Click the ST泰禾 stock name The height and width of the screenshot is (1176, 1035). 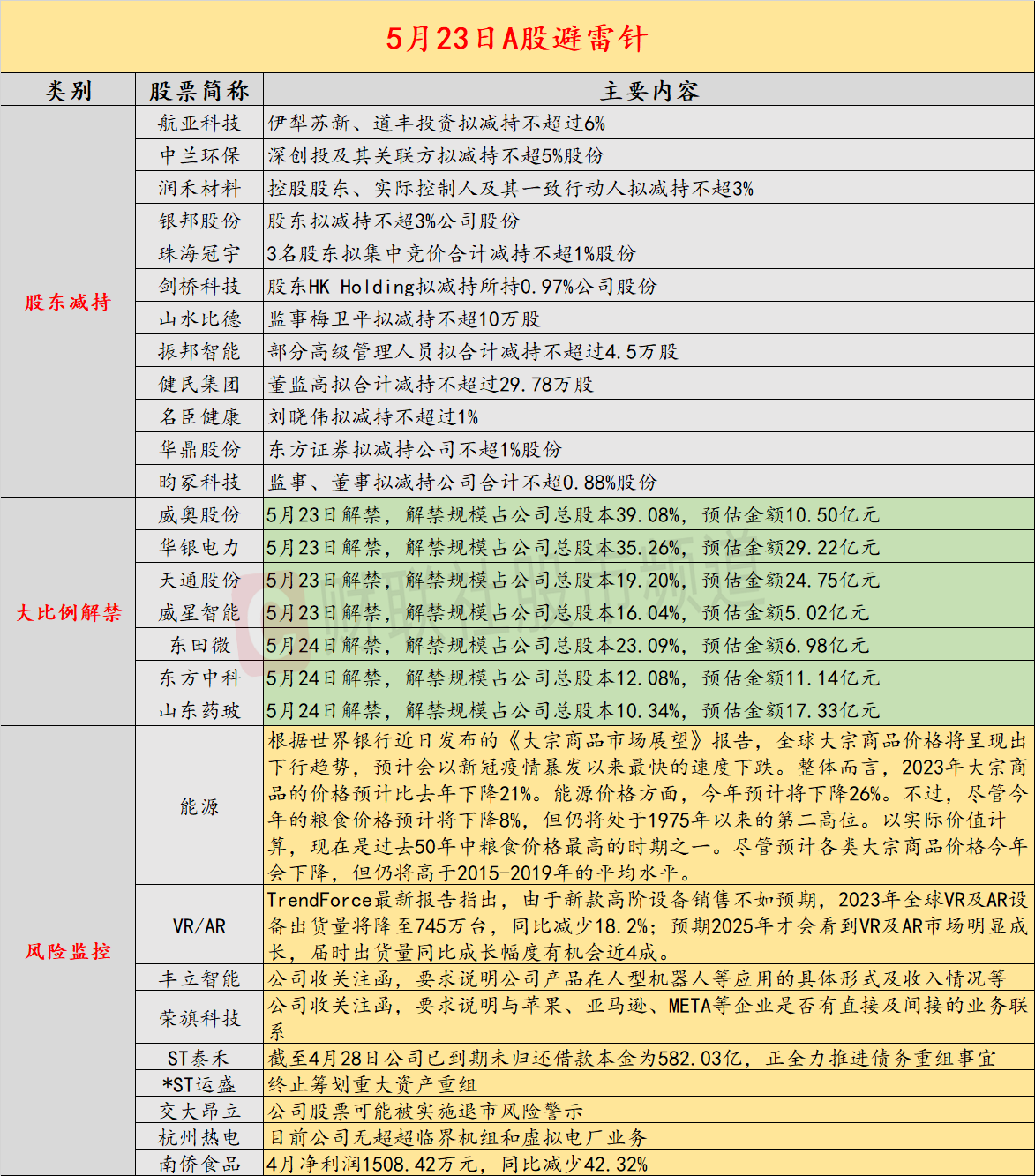tap(199, 1058)
